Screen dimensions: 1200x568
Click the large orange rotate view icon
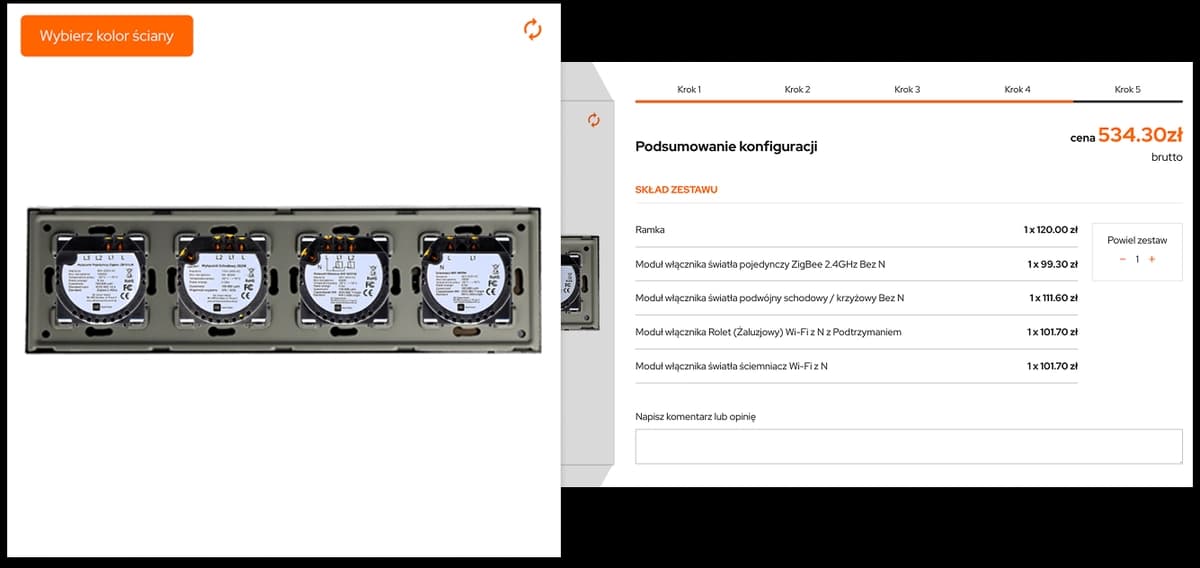point(532,30)
